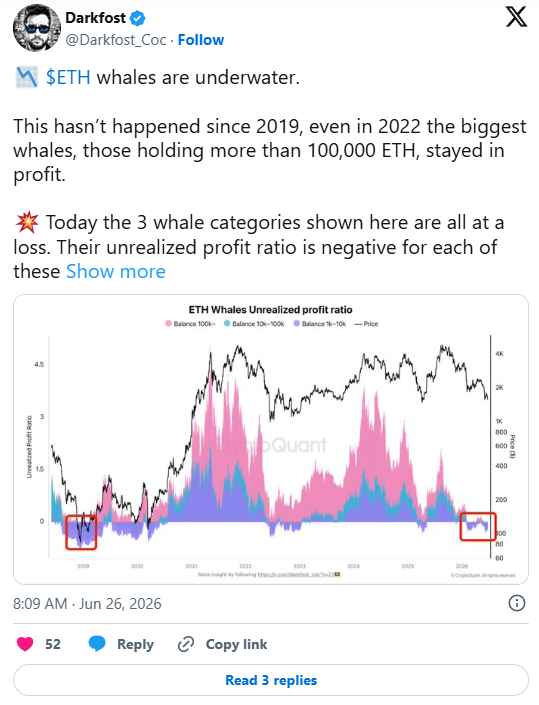
Task: Open the tweet timestamp Jun 26, 2026
Action: click(x=87, y=603)
